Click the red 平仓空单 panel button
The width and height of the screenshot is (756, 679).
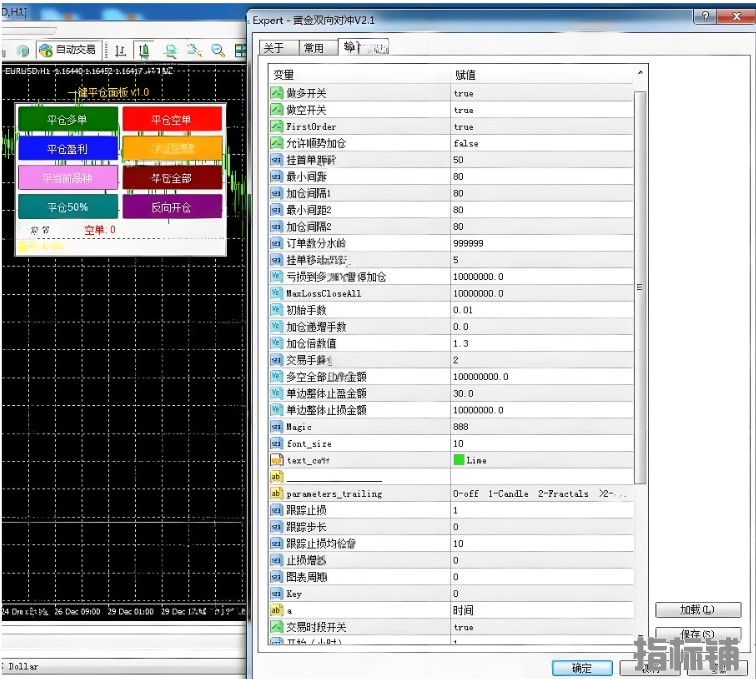[171, 120]
